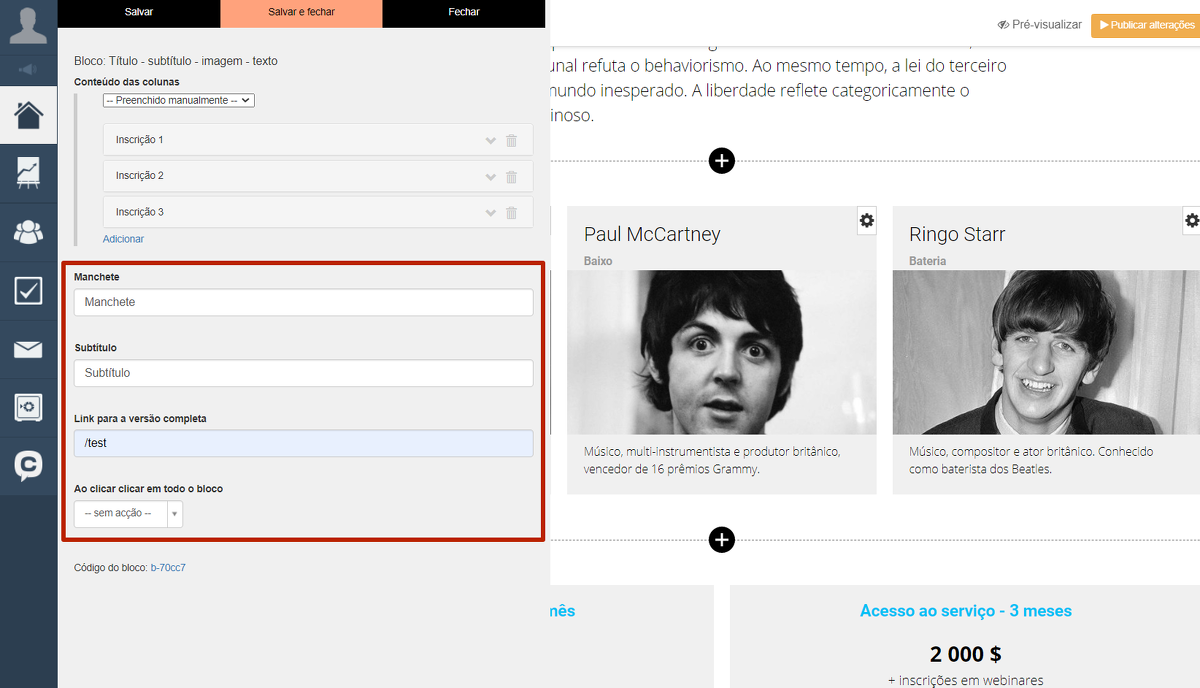Open the 'Preenchido manualmente' dropdown
The width and height of the screenshot is (1200, 688).
[179, 100]
